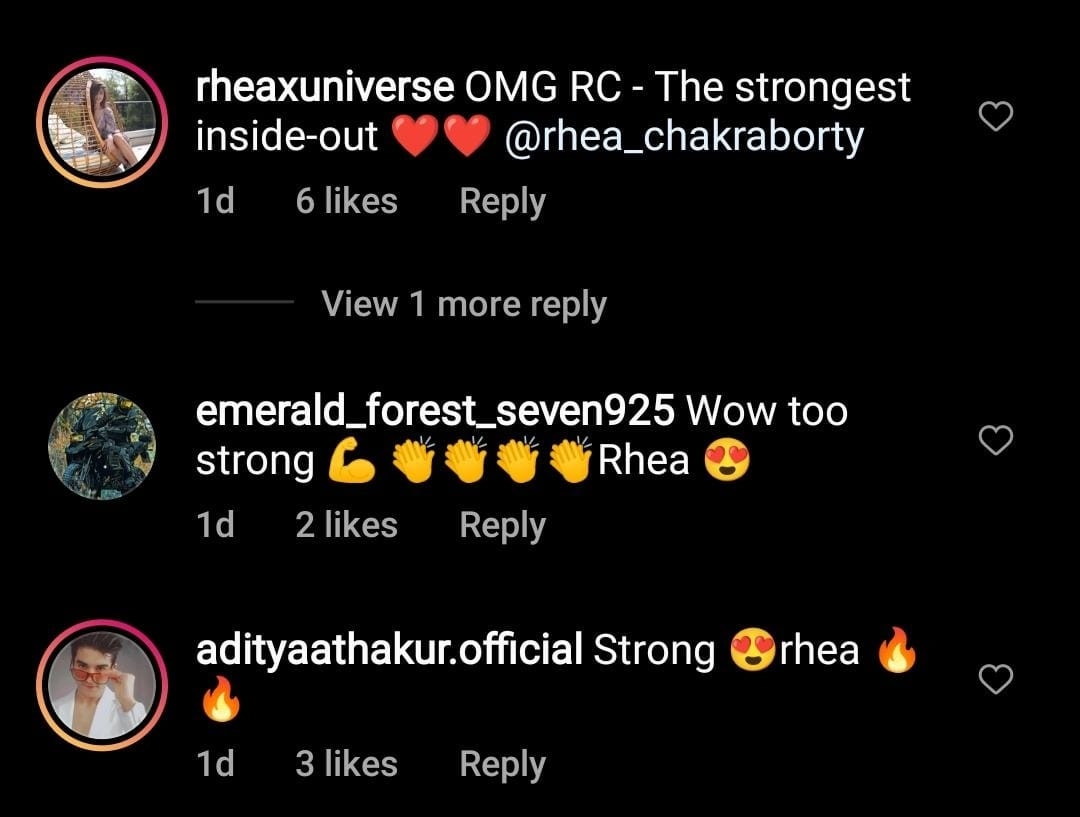Like the rheaxuniverse comment with heart icon

coord(996,116)
